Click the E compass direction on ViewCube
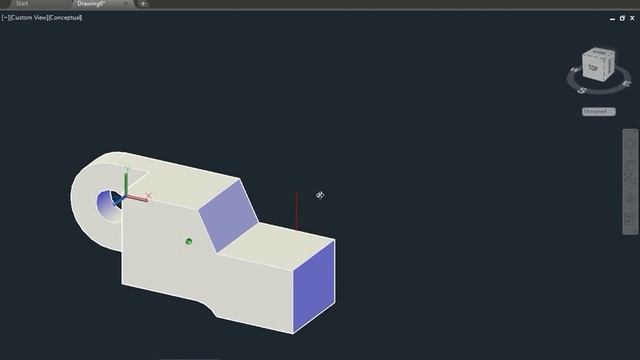The height and width of the screenshot is (360, 640). [627, 84]
